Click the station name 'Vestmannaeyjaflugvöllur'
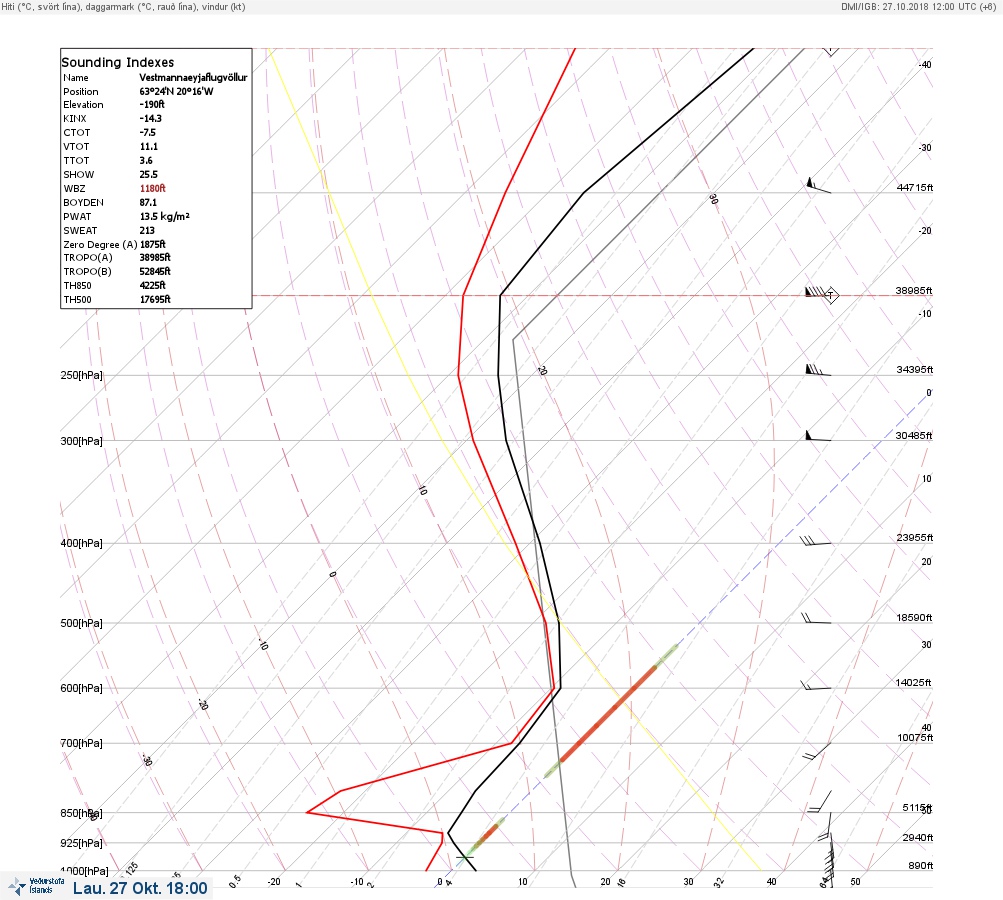The width and height of the screenshot is (1003, 900). (x=193, y=77)
